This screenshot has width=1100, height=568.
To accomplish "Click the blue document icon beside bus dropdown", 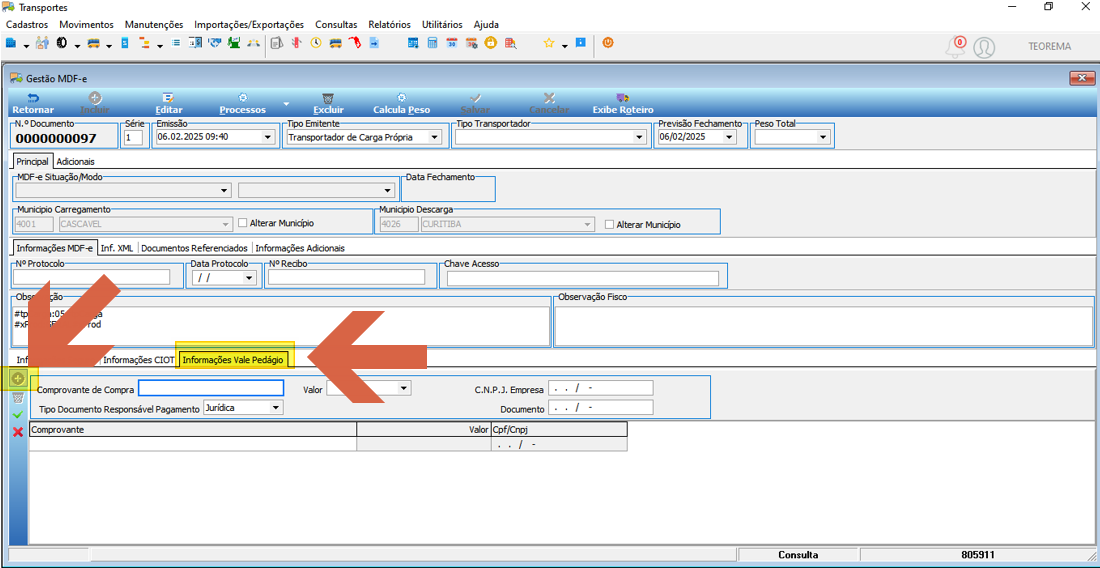I will tap(125, 43).
